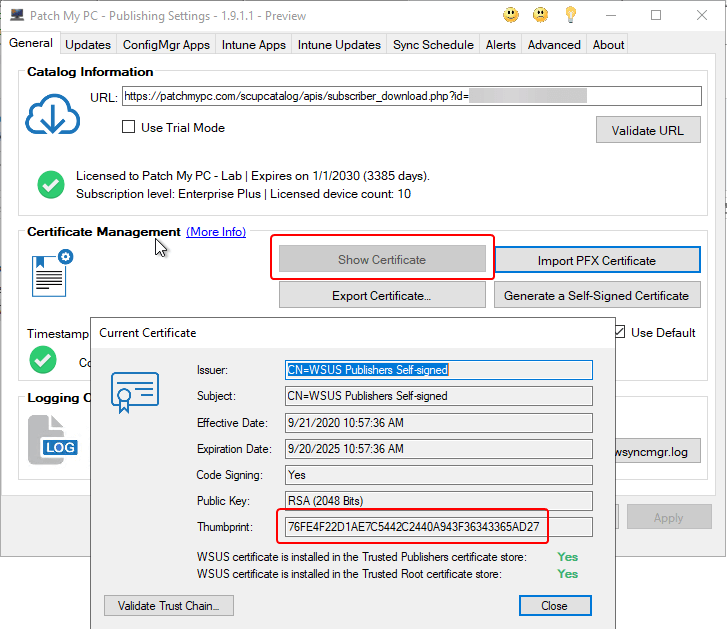Click the lightbulb idea icon

tap(571, 15)
